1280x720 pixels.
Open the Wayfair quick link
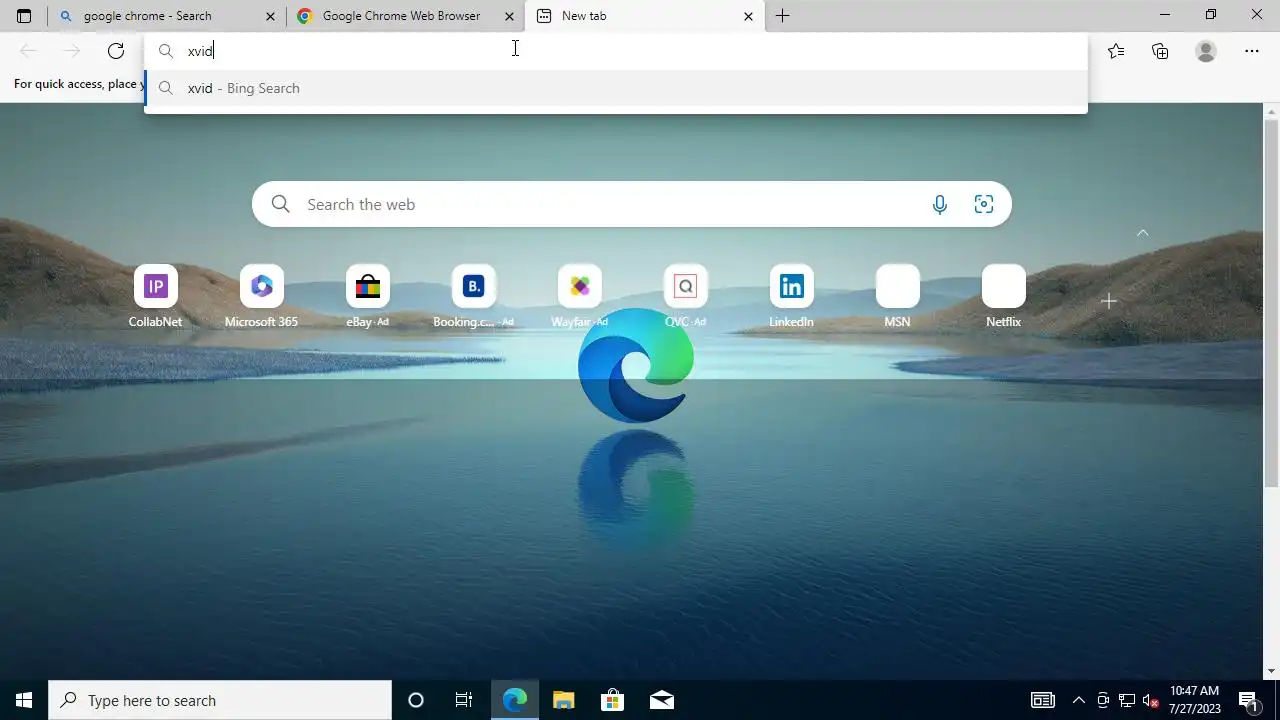tap(579, 296)
